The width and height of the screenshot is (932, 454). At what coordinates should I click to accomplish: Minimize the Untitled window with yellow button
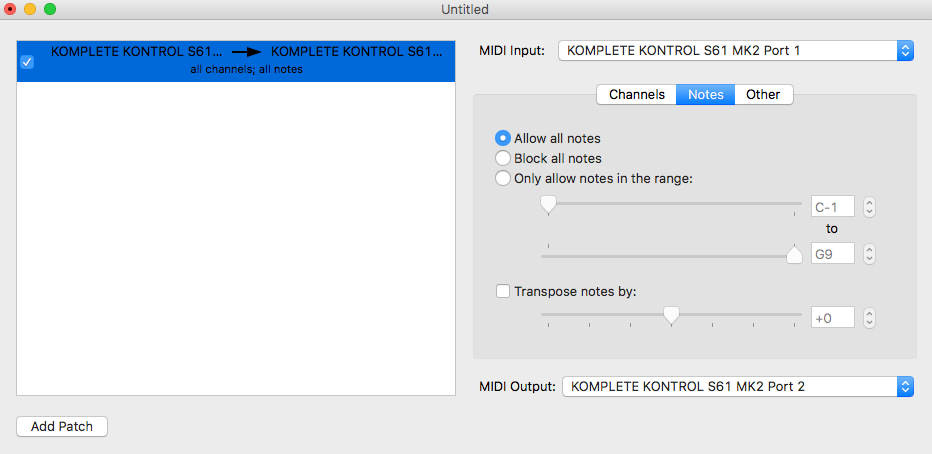(30, 10)
